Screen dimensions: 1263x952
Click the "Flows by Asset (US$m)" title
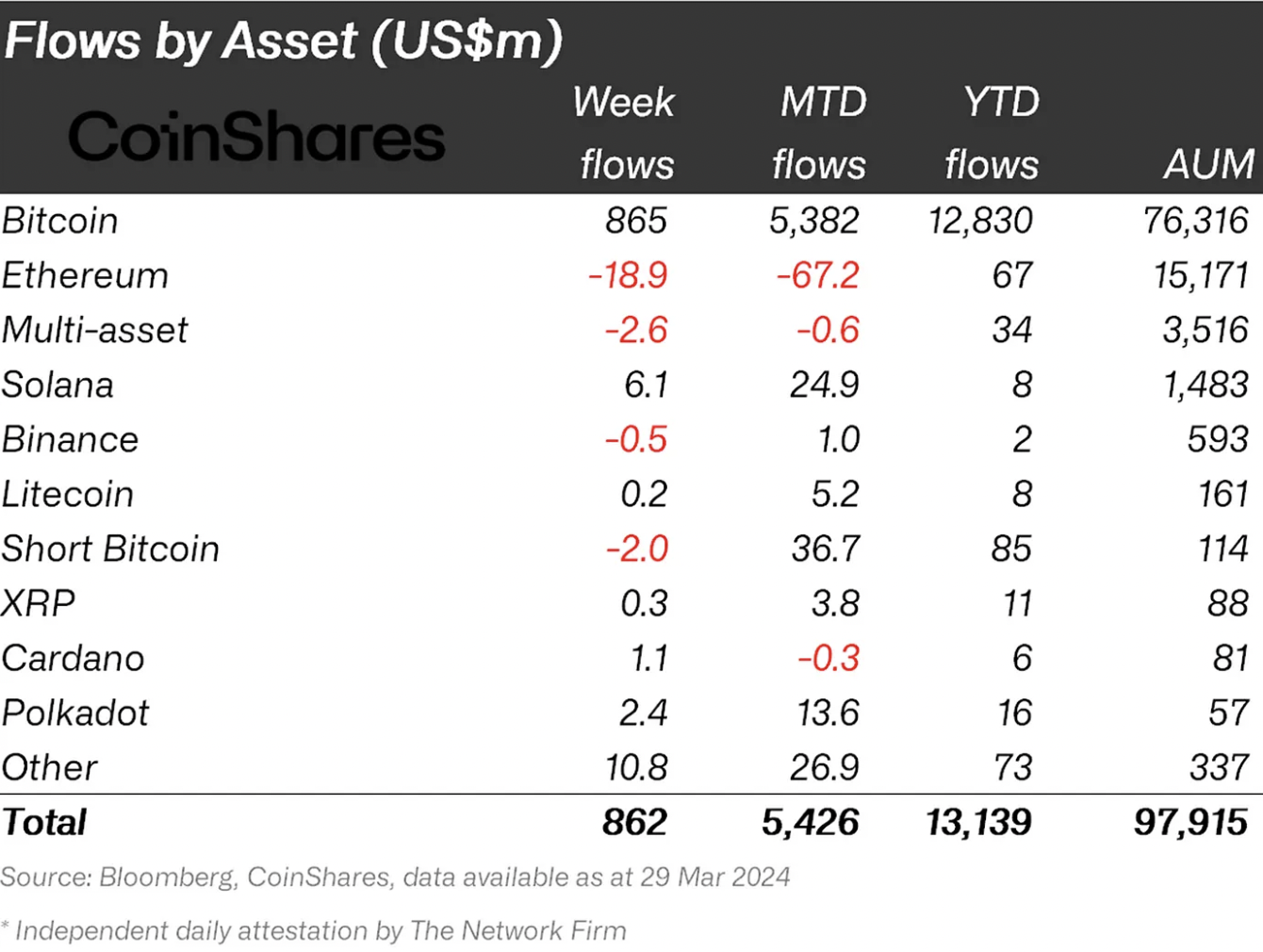(283, 41)
